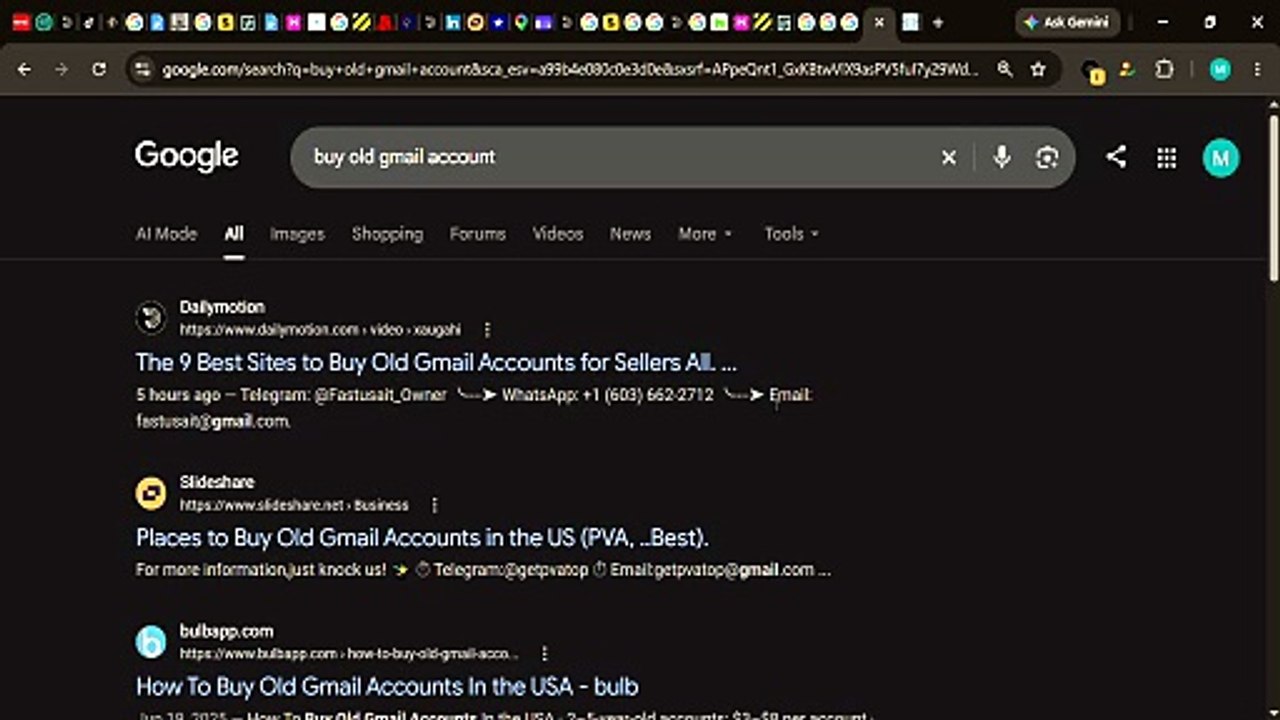Switch to the blue star tab
1280x720 pixels.
497,22
